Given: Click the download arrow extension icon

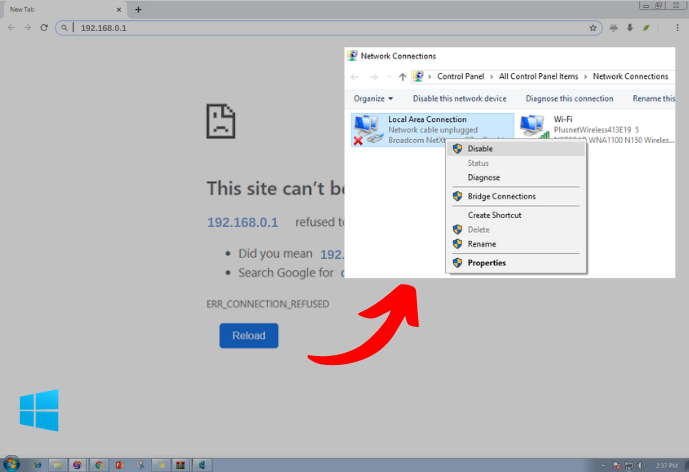Looking at the screenshot, I should tap(630, 28).
